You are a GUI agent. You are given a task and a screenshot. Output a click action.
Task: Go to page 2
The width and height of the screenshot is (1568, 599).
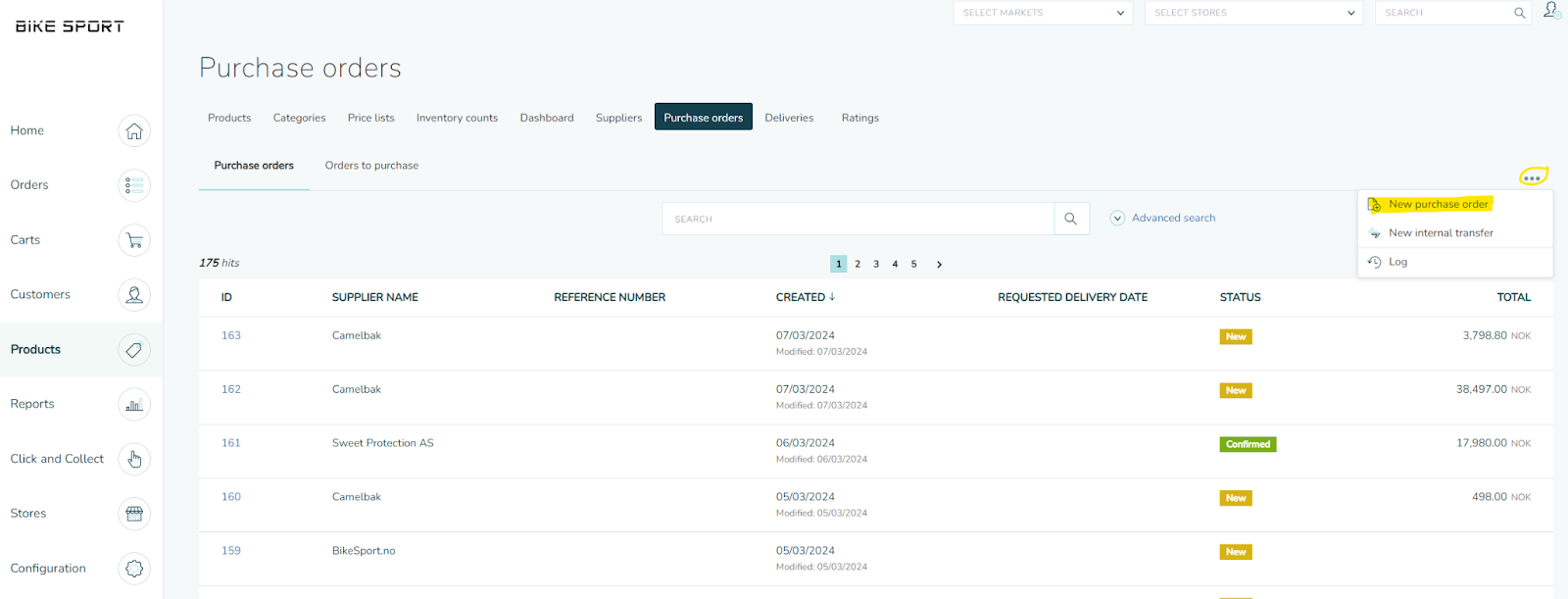pos(857,265)
